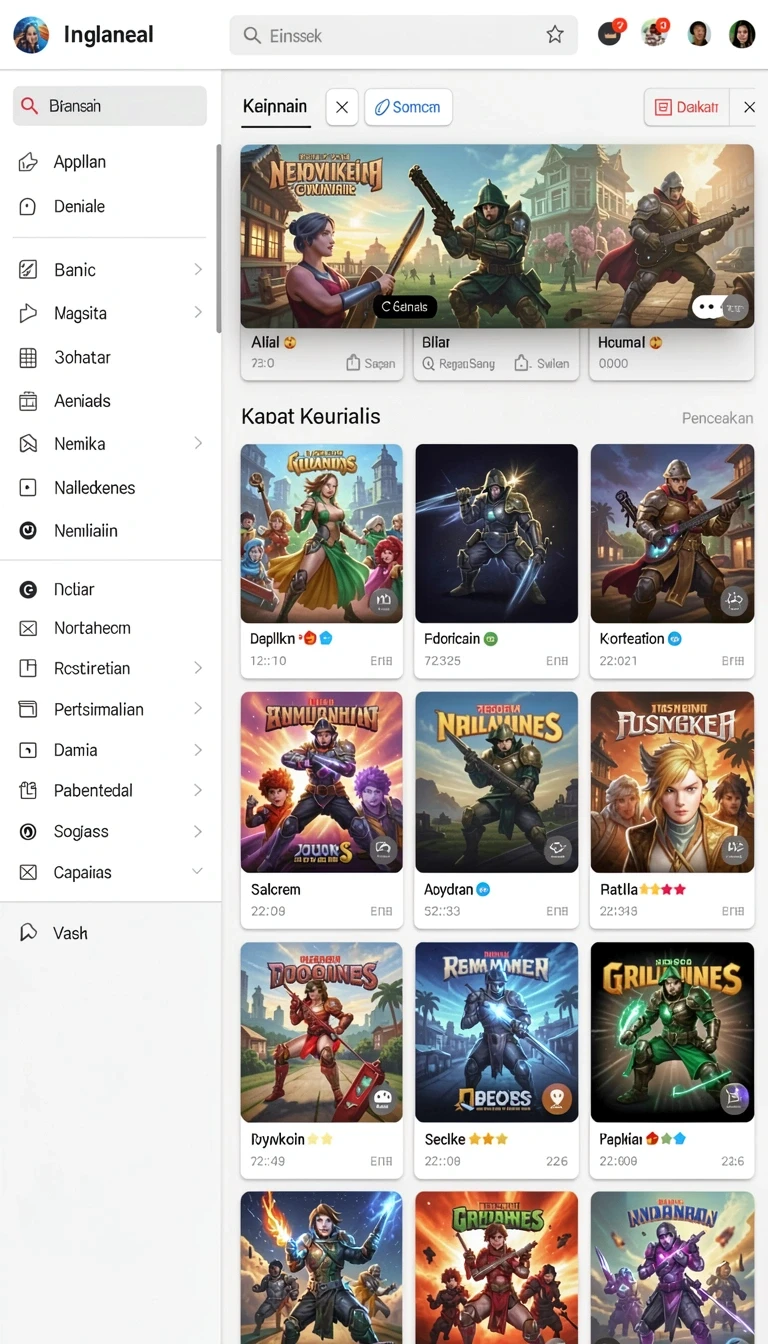Screen dimensions: 768x1344
Task: Open the Aoydran game thumbnail
Action: click(x=496, y=782)
